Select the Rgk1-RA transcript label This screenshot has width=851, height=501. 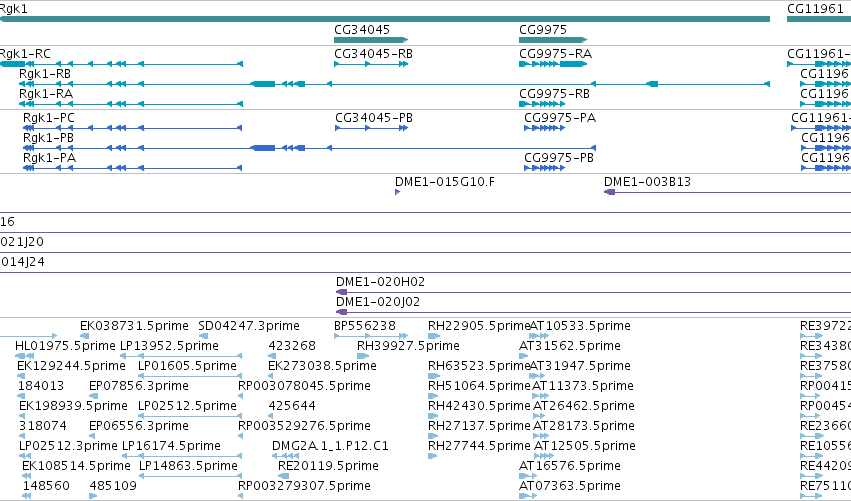click(x=46, y=94)
